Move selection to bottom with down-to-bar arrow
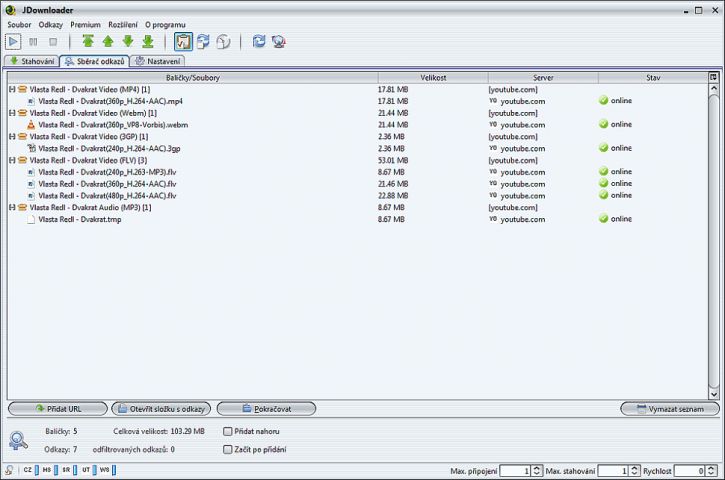Image resolution: width=725 pixels, height=480 pixels. [148, 42]
